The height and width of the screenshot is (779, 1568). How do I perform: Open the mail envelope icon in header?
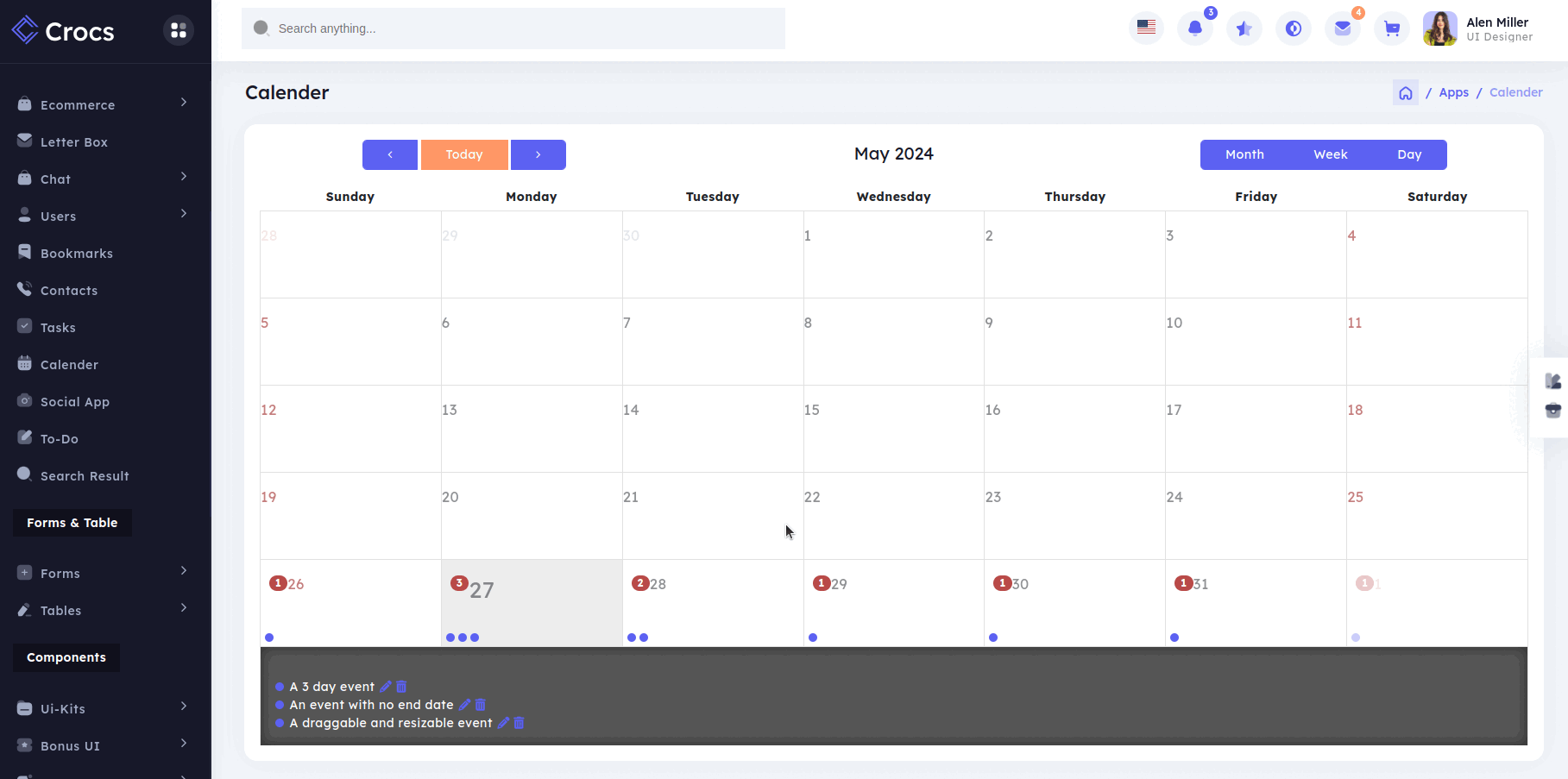(1343, 28)
